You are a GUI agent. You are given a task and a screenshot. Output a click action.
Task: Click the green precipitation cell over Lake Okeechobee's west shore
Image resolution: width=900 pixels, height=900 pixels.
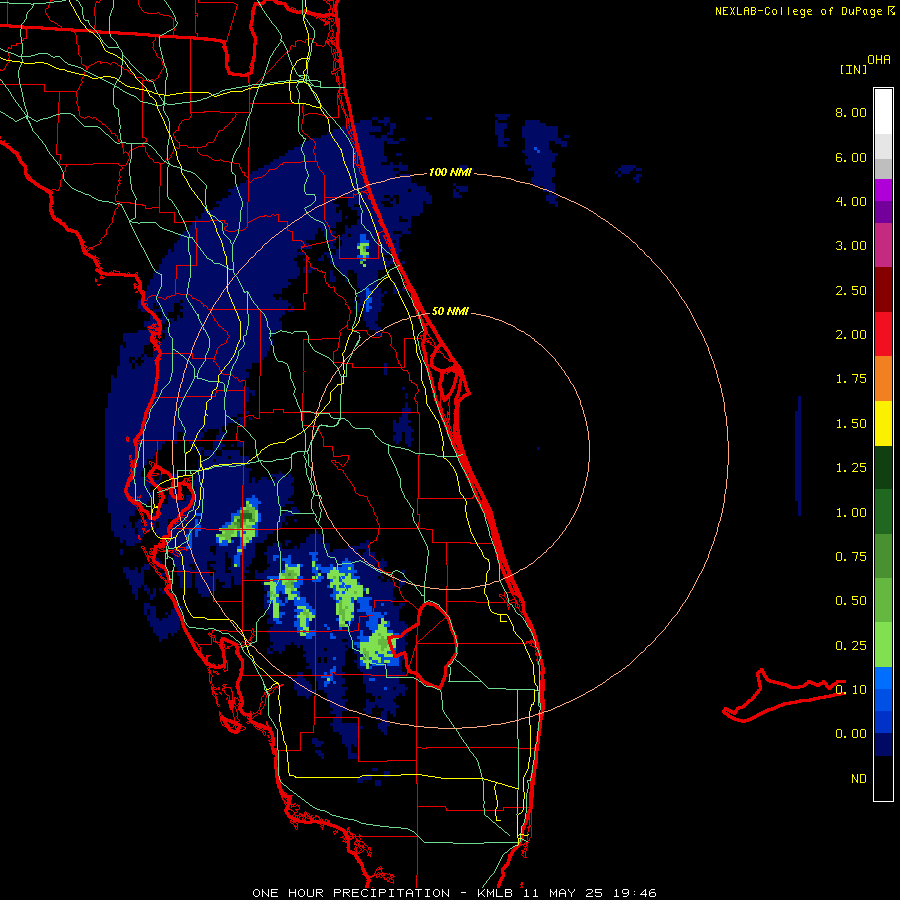(378, 644)
